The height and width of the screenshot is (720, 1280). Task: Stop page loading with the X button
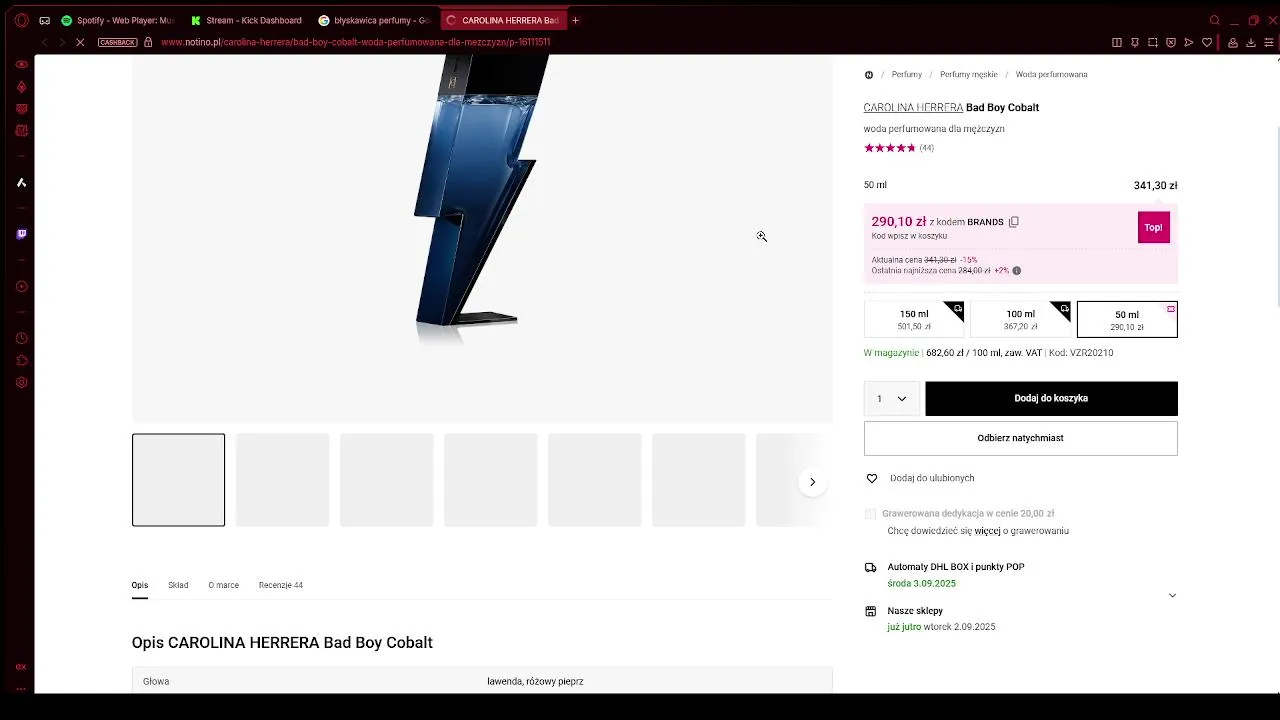pyautogui.click(x=80, y=42)
